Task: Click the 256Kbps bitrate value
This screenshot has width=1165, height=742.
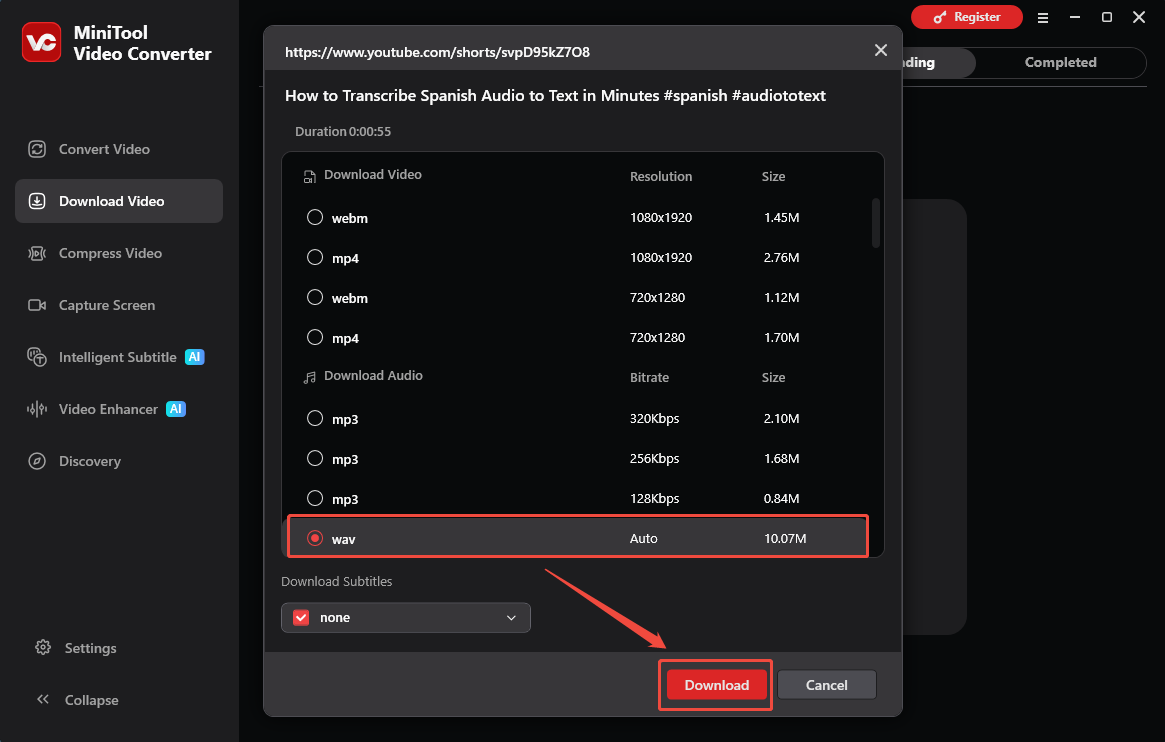Action: 655,458
